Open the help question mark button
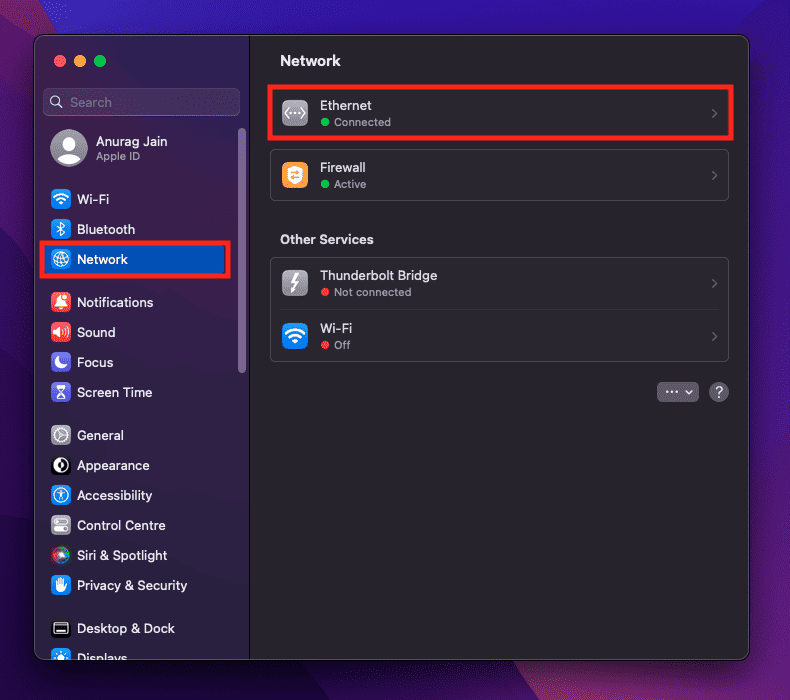790x700 pixels. [x=718, y=392]
